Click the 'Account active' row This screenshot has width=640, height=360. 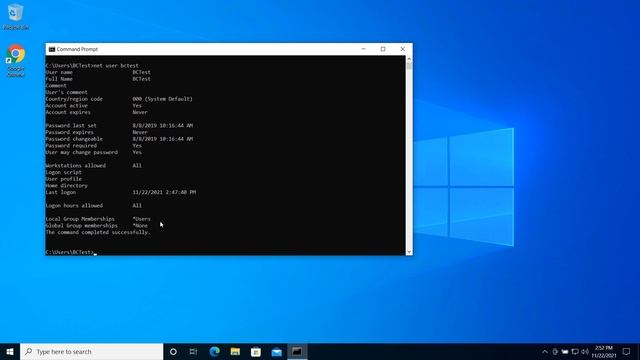click(93, 106)
